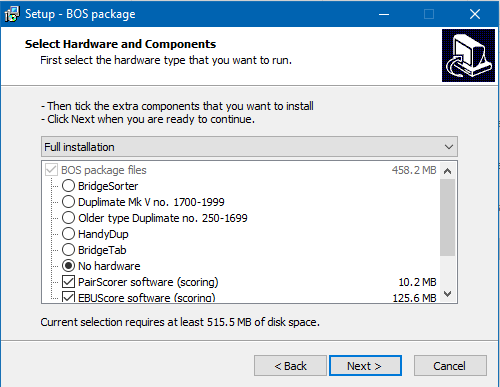This screenshot has height=387, width=500.
Task: Click the components list scroll up arrow
Action: [x=448, y=171]
